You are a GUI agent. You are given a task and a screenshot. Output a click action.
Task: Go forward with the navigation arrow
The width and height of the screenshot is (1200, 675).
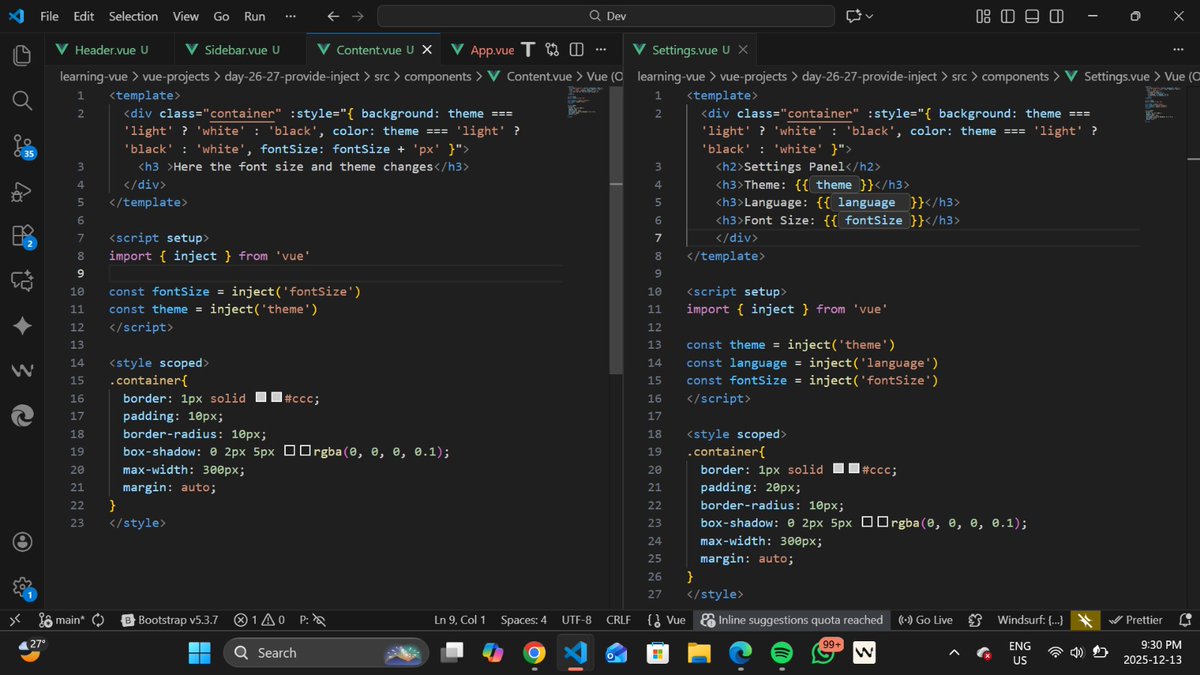point(358,16)
